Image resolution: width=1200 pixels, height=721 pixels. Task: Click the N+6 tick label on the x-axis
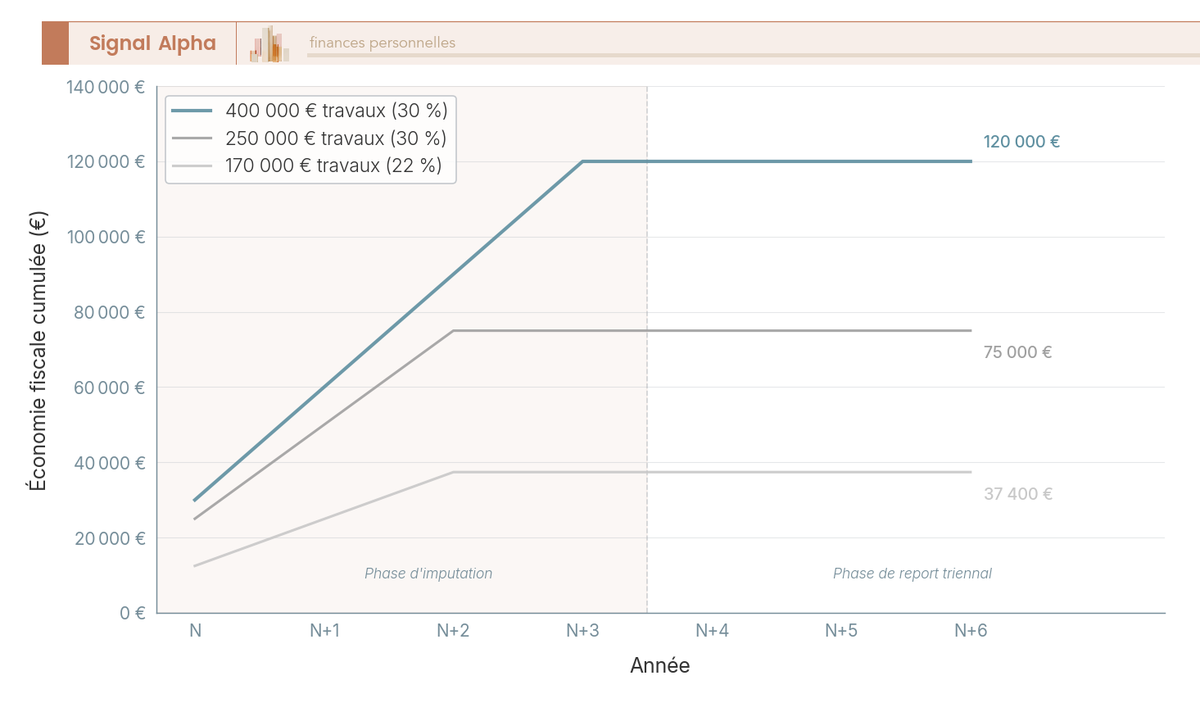[970, 631]
